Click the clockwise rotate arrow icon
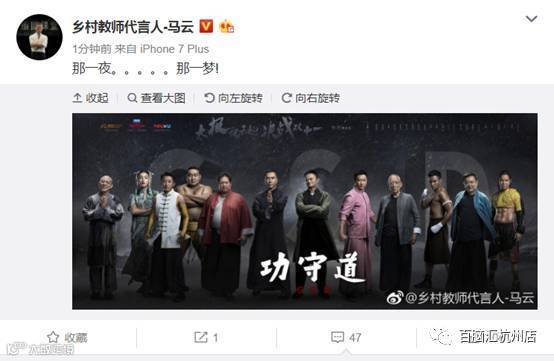The height and width of the screenshot is (361, 554). [287, 98]
